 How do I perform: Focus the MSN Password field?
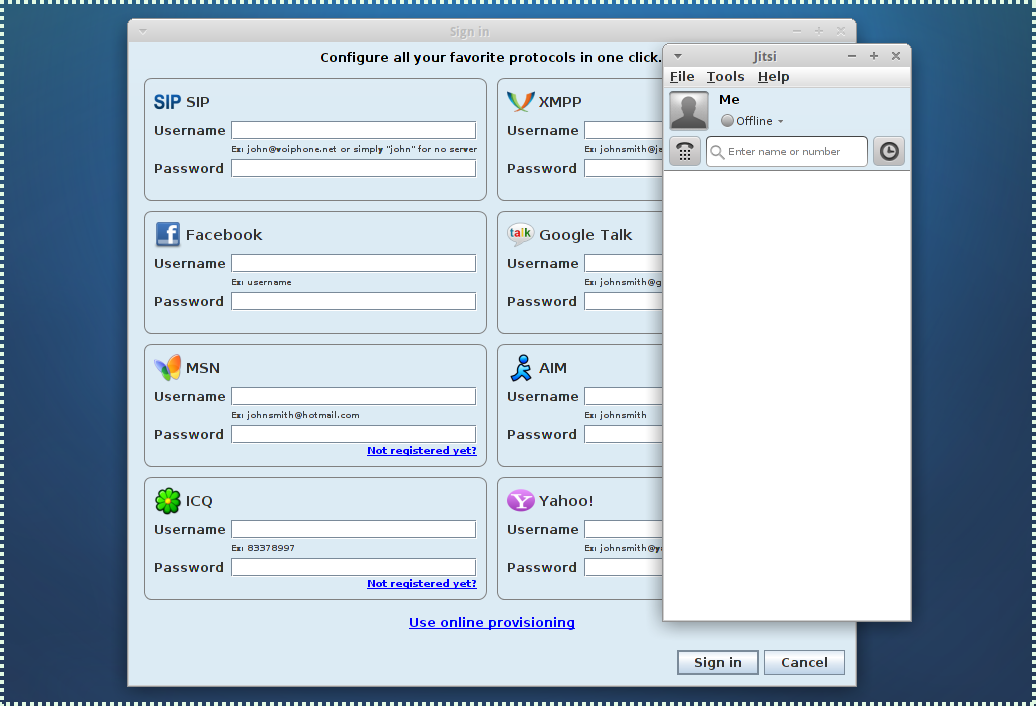click(353, 434)
